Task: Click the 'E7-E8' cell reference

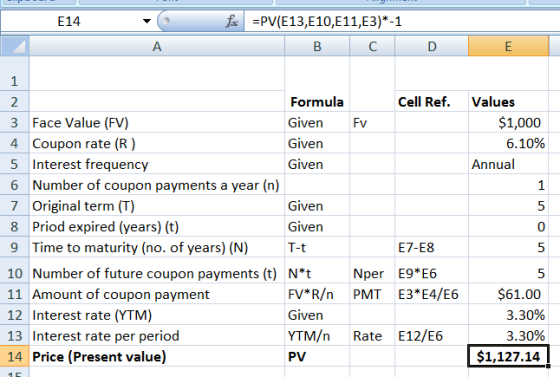Action: [x=431, y=247]
